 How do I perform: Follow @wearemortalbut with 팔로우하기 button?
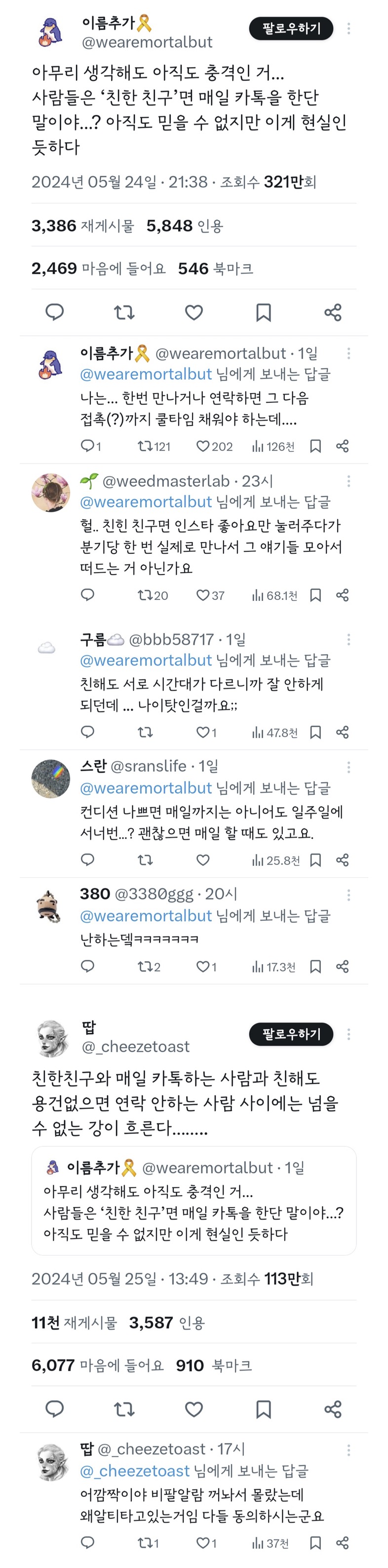pyautogui.click(x=291, y=29)
